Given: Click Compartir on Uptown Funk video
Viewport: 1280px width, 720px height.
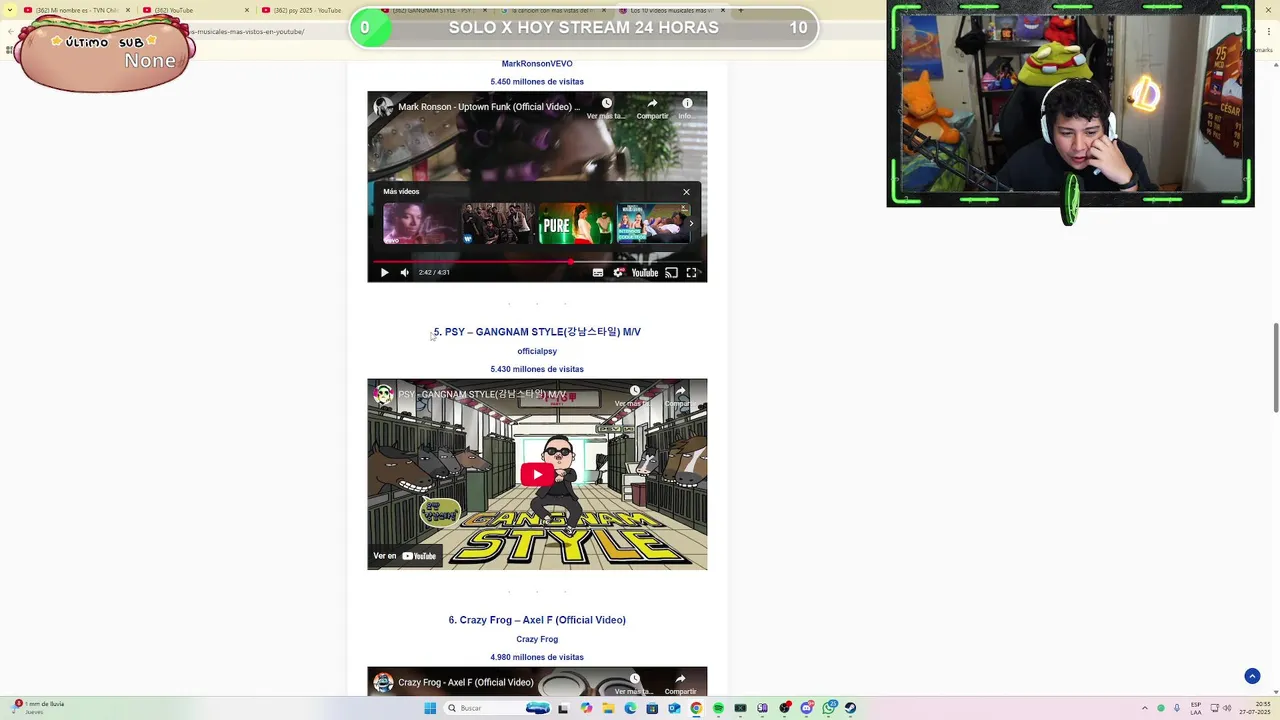Looking at the screenshot, I should pos(652,108).
